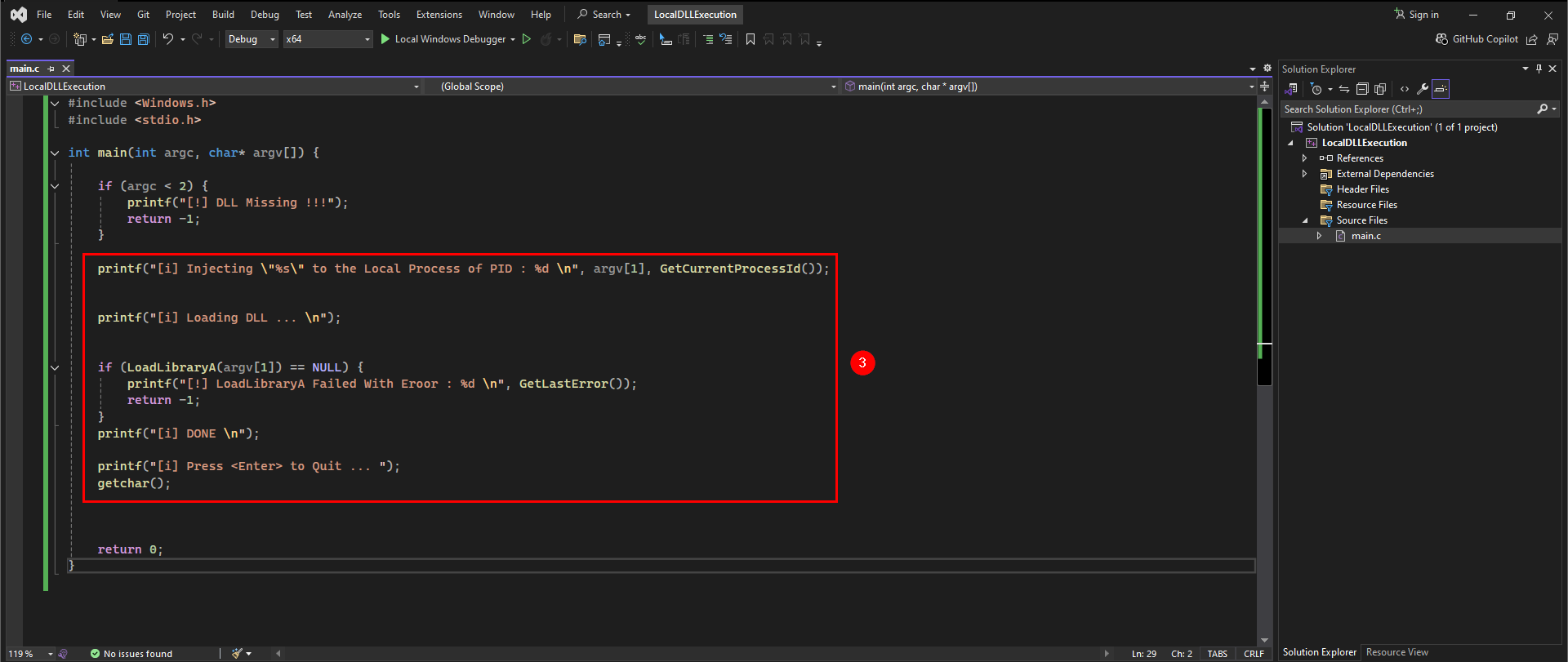Switch views icon in Solution Explorer toolbar
Screen dimensions: 1568x662
tap(1291, 89)
